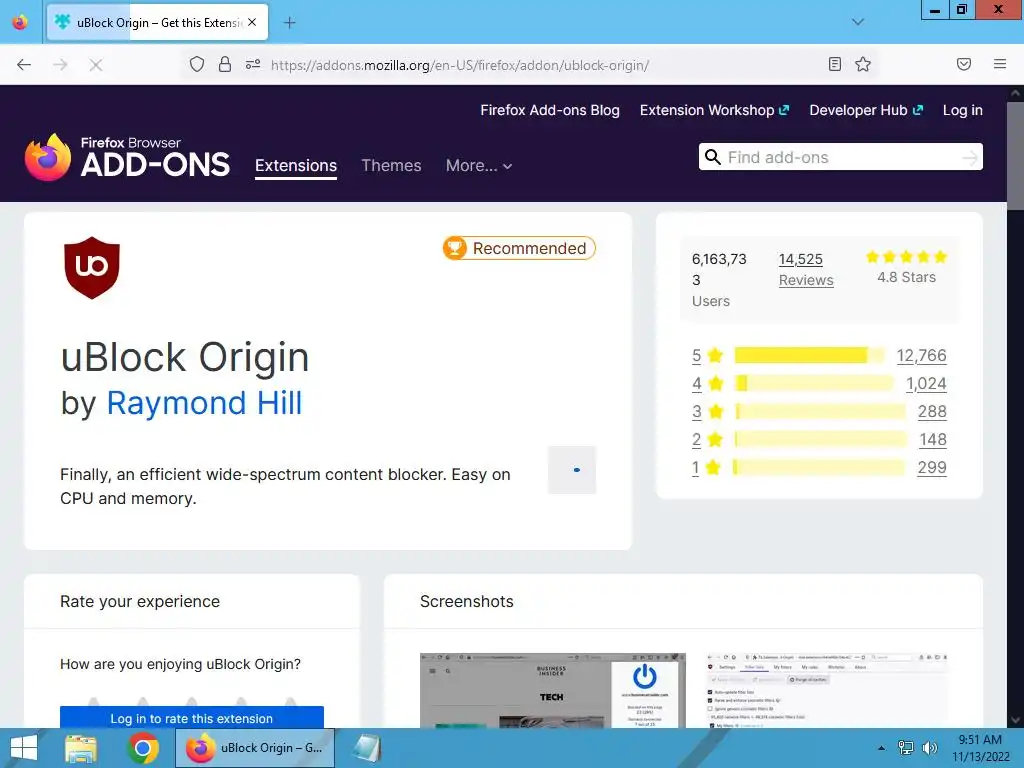Viewport: 1024px width, 768px height.
Task: Open author Raymond Hill's profile
Action: point(204,403)
